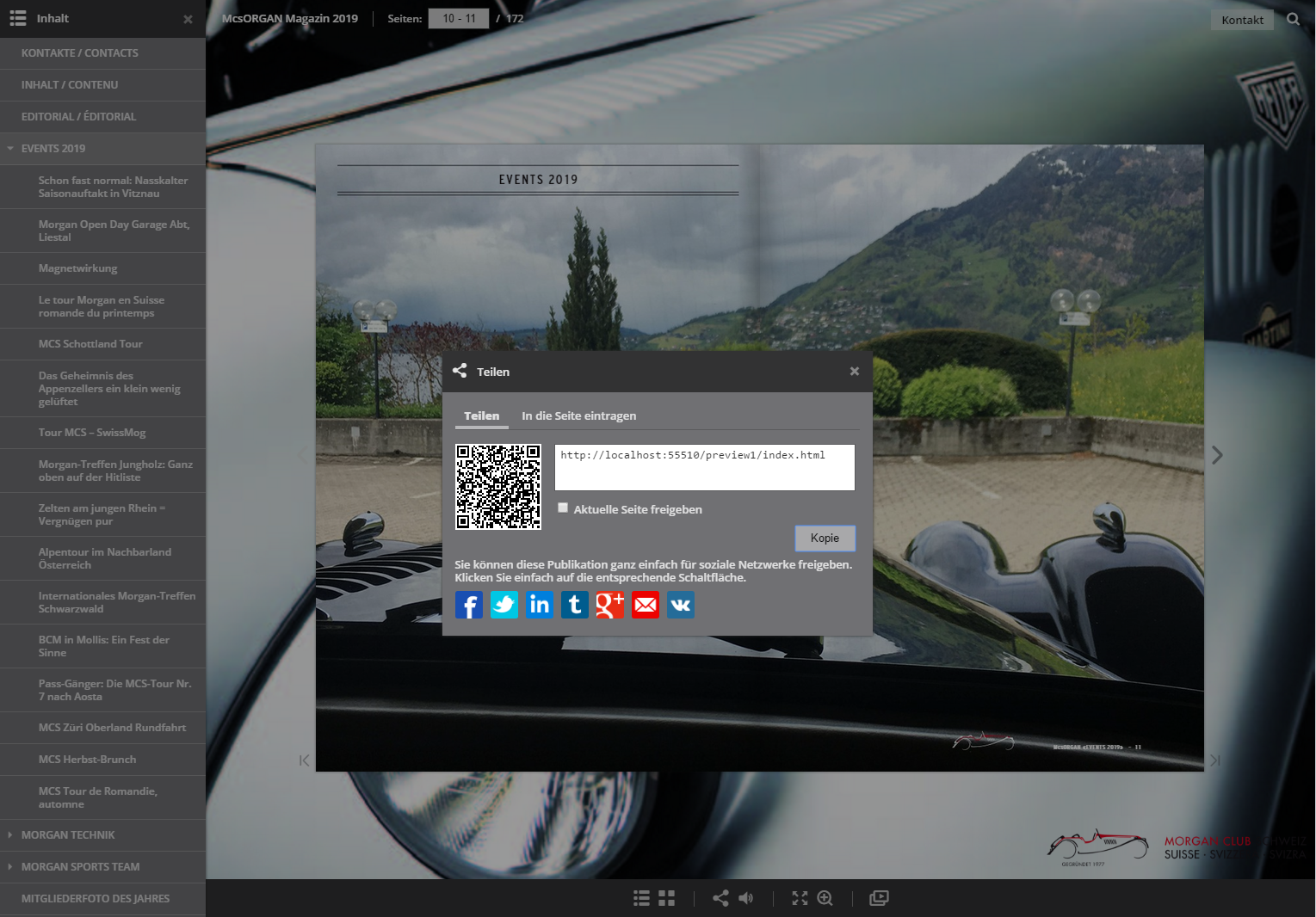Click the page number input field
The height and width of the screenshot is (917, 1316).
tap(459, 18)
